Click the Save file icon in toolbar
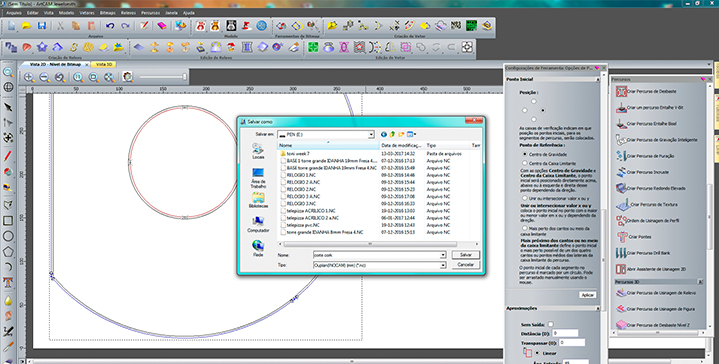The height and width of the screenshot is (364, 719). point(42,26)
